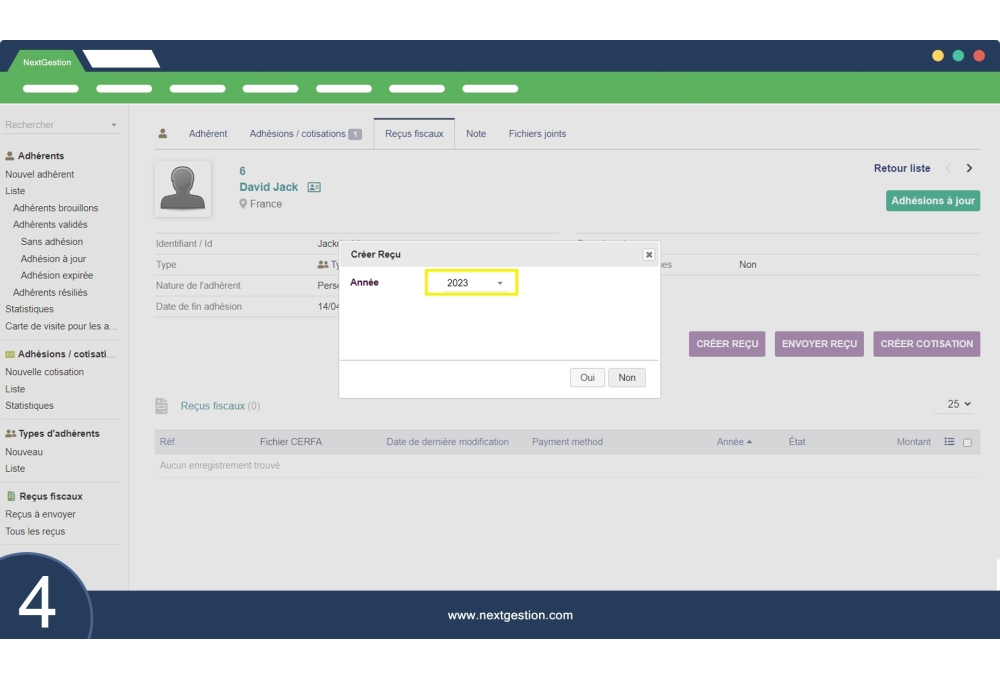
Task: Click the Retour liste link
Action: 902,169
